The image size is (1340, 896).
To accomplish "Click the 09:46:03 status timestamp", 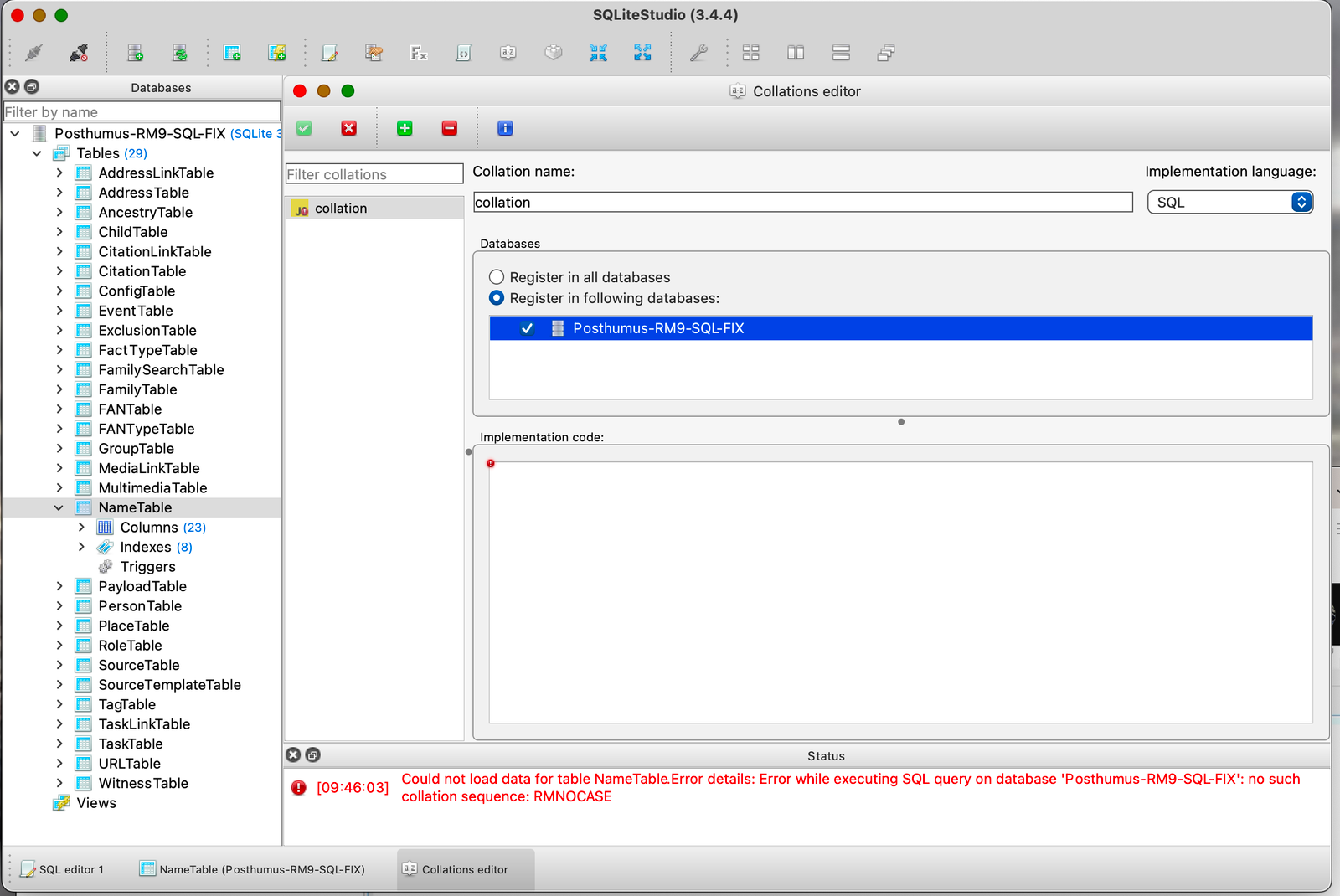I will coord(353,787).
